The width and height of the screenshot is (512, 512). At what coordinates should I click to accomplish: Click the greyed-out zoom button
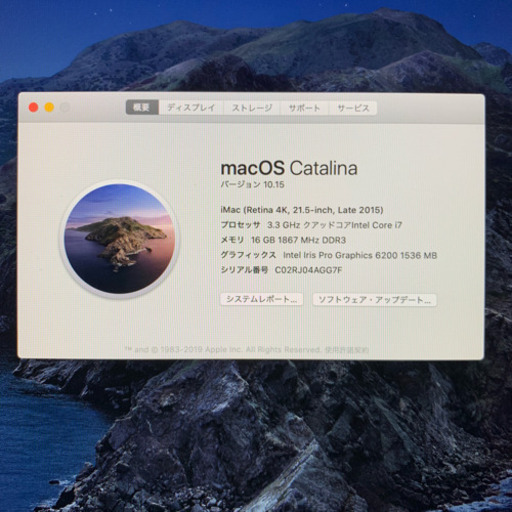tap(65, 107)
